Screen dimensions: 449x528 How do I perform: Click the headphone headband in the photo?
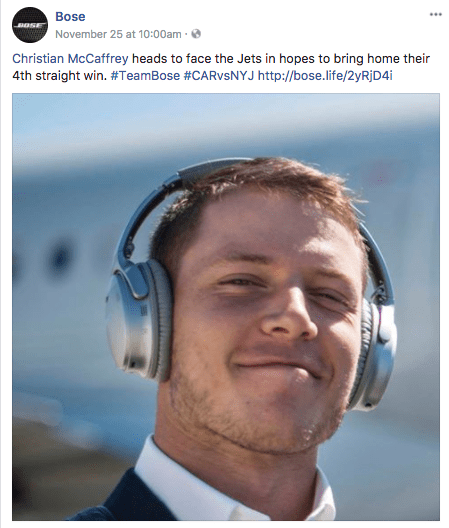[x=209, y=172]
